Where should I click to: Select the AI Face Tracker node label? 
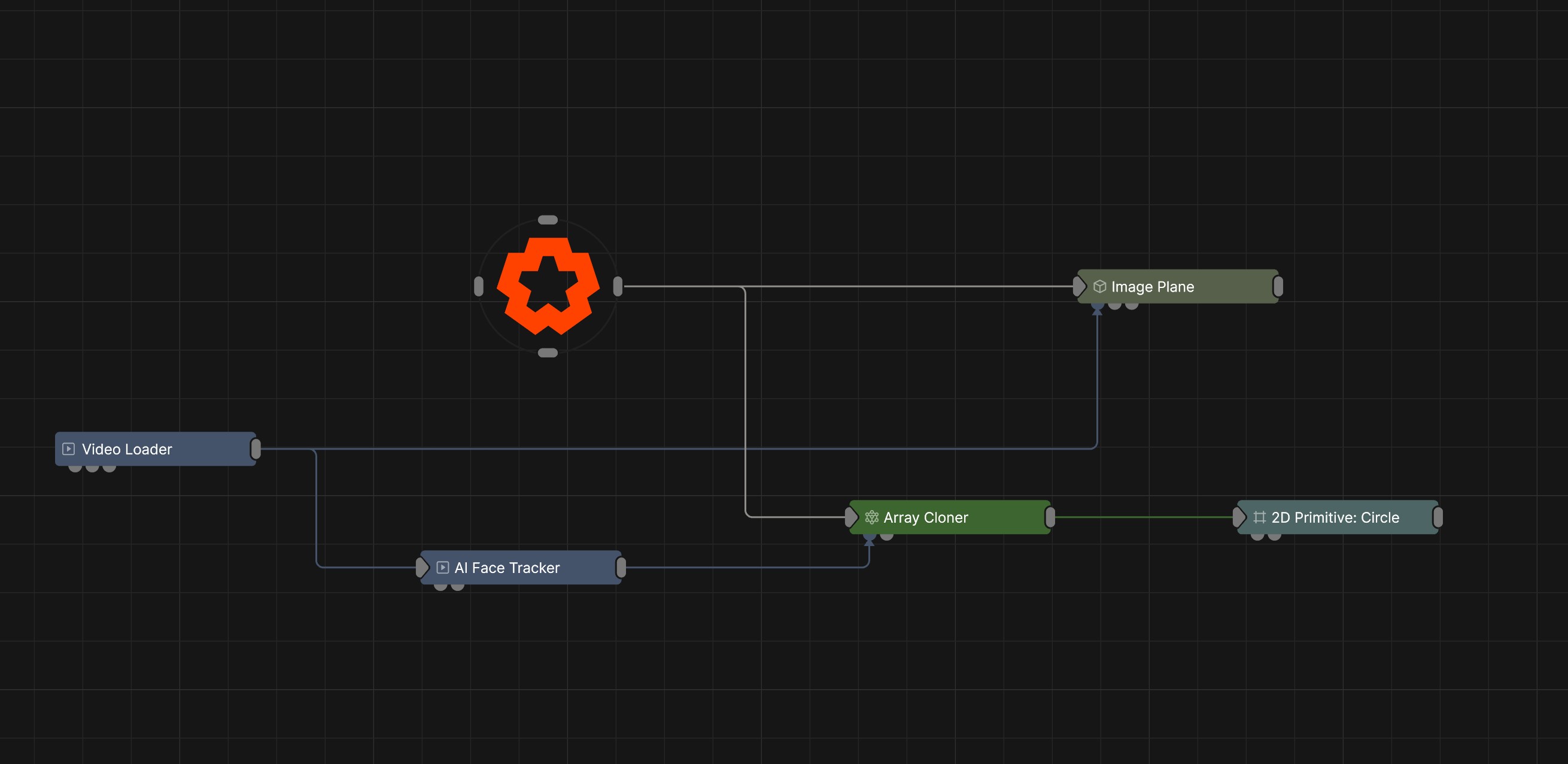[507, 568]
